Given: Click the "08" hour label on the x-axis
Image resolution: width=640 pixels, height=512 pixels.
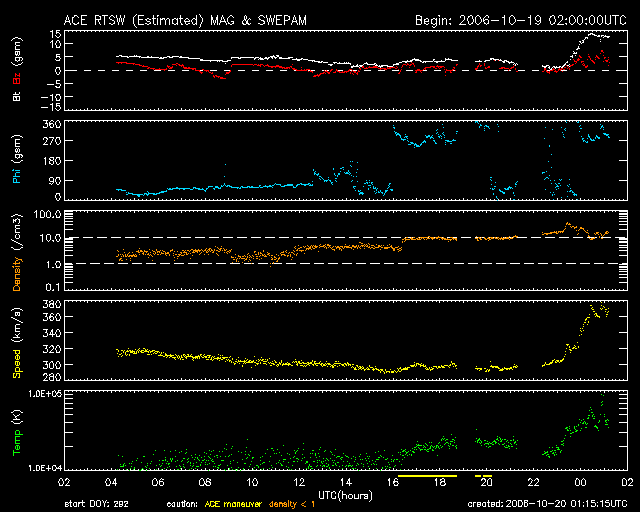Looking at the screenshot, I should pyautogui.click(x=205, y=483).
